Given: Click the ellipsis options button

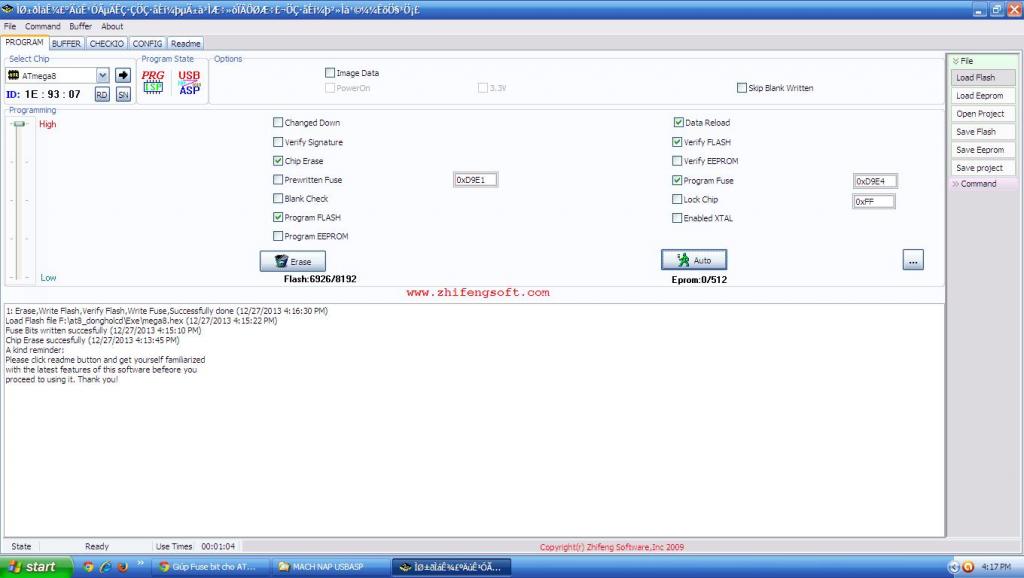Looking at the screenshot, I should (913, 260).
